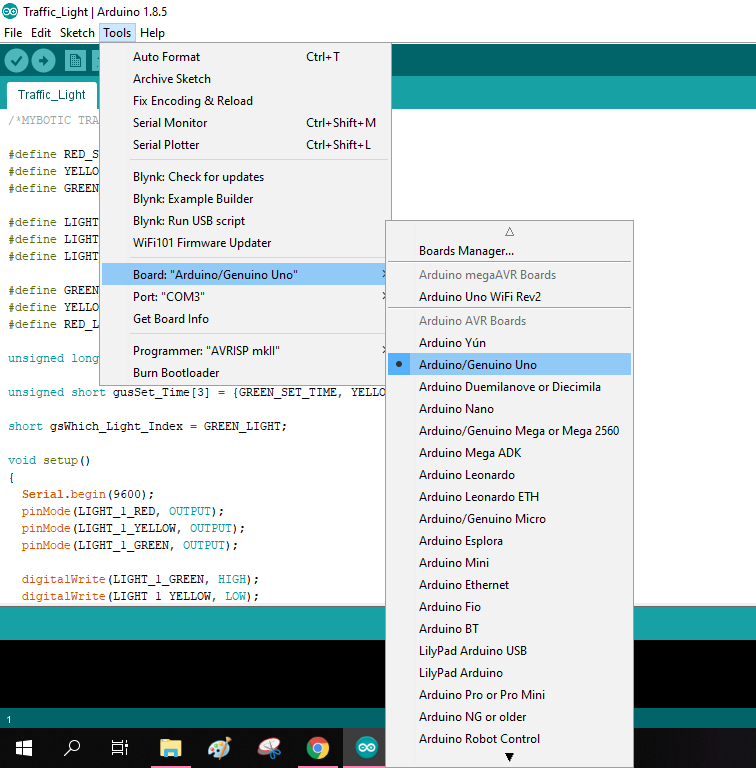Click the board list scroll-up triangle

point(509,232)
